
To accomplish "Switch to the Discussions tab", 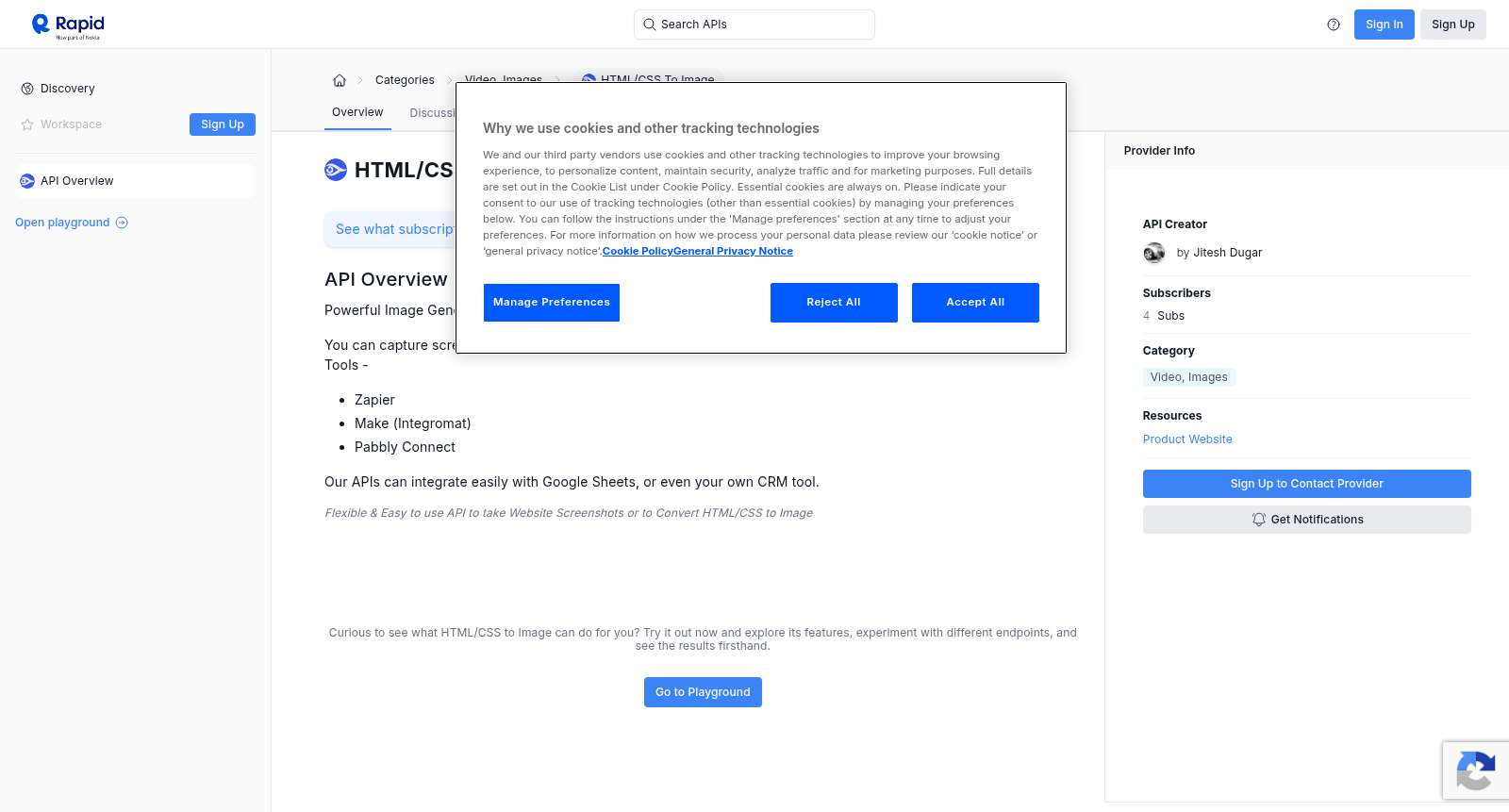I will click(433, 113).
